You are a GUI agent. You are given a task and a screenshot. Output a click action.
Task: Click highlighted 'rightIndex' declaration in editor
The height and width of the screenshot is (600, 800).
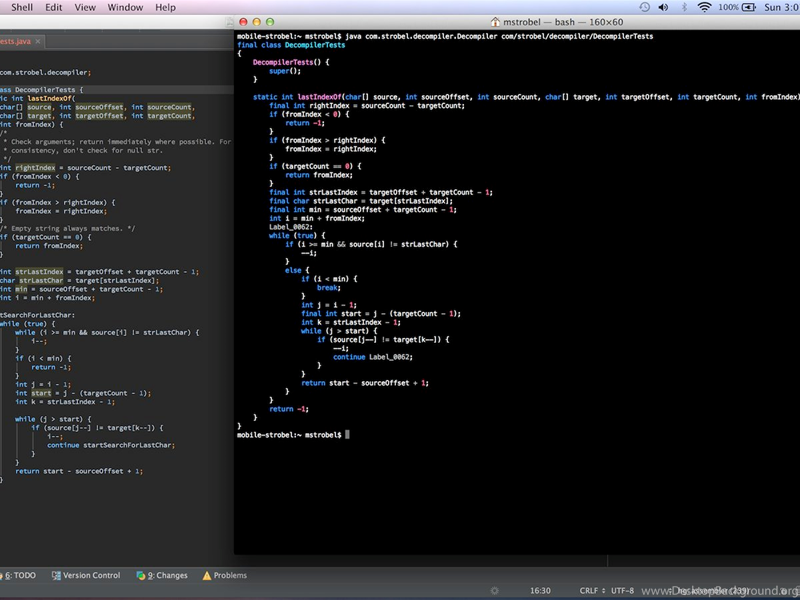35,168
